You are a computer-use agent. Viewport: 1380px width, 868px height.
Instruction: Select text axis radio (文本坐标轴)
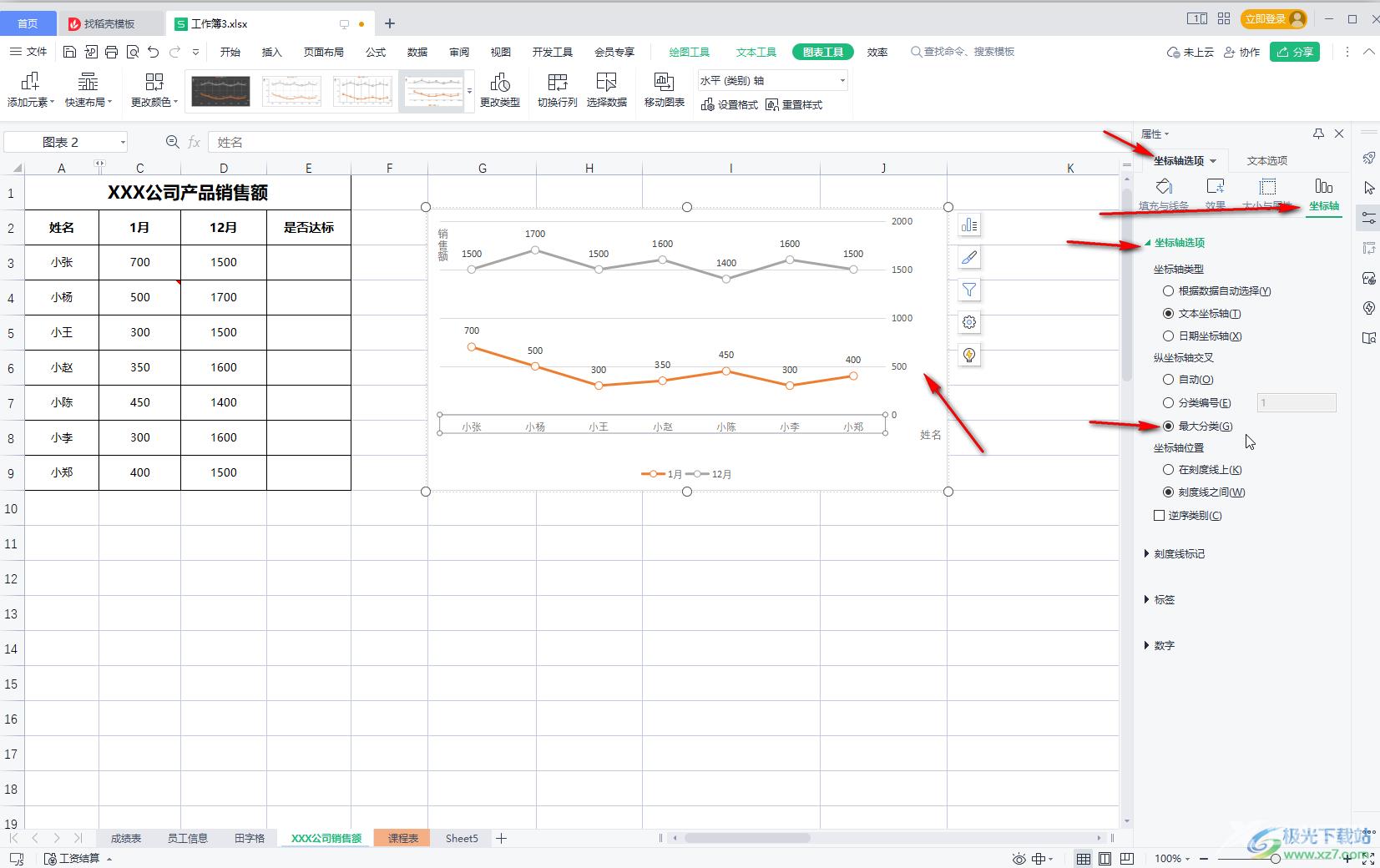(1169, 313)
